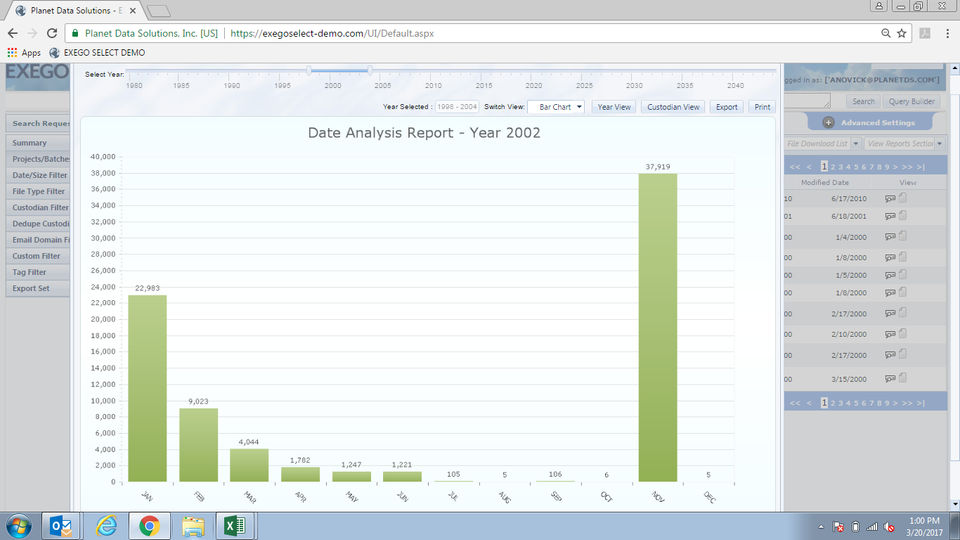Click view icon for 2/10/2000 row
The width and height of the screenshot is (960, 540).
tap(890, 334)
